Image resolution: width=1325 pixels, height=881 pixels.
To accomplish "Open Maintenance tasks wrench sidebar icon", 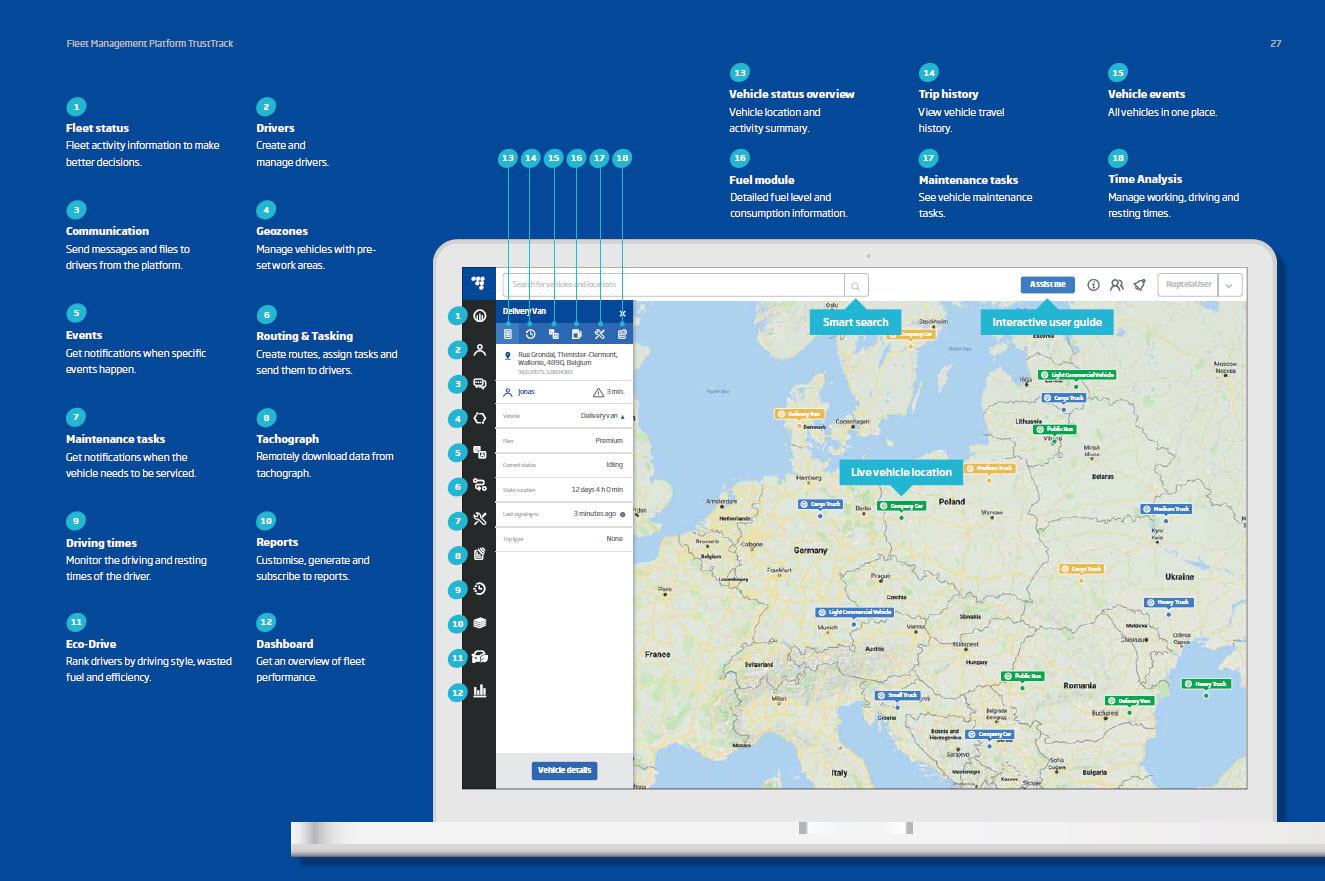I will coord(480,520).
